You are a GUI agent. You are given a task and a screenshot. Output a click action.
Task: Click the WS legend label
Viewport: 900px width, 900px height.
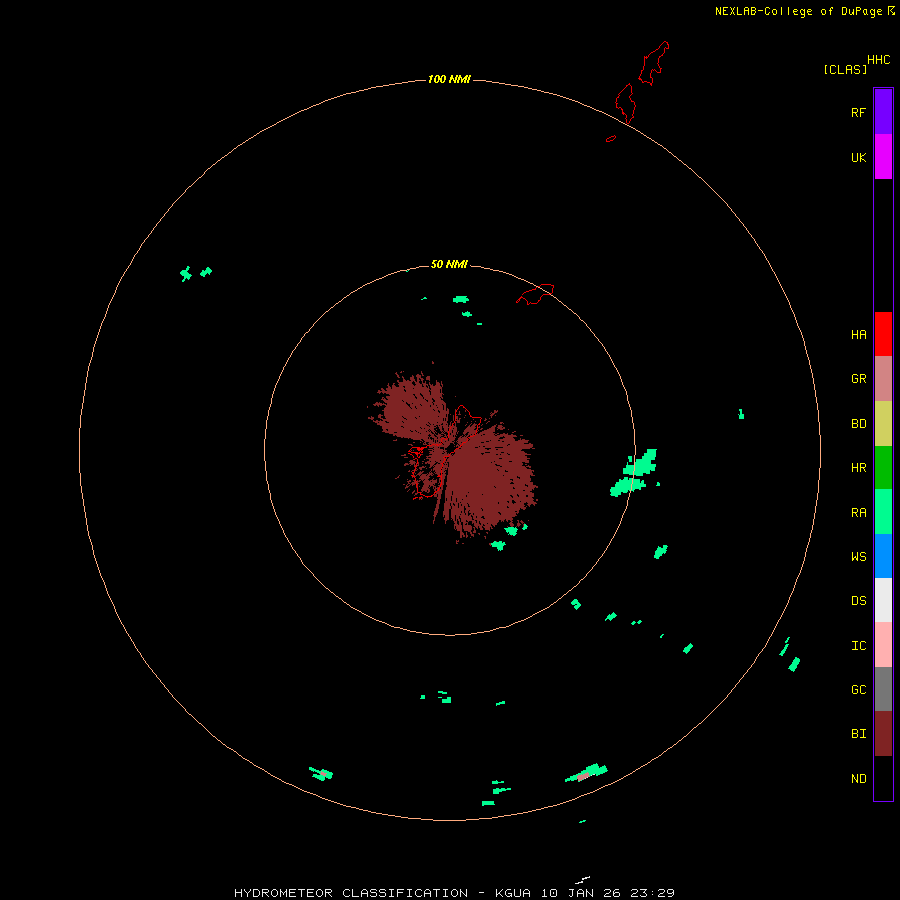[x=858, y=557]
